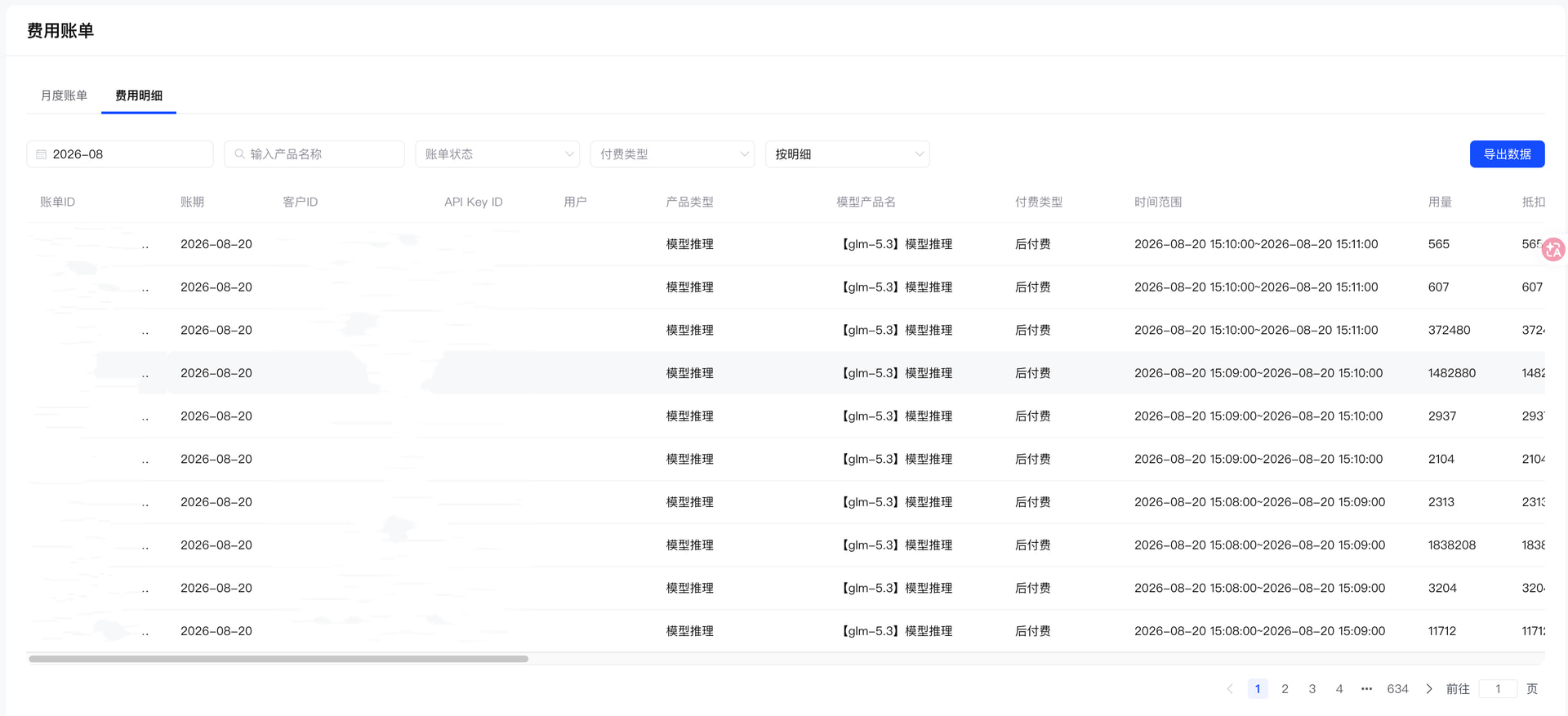Click the usage value 607
Image resolution: width=1568 pixels, height=716 pixels.
[x=1438, y=287]
